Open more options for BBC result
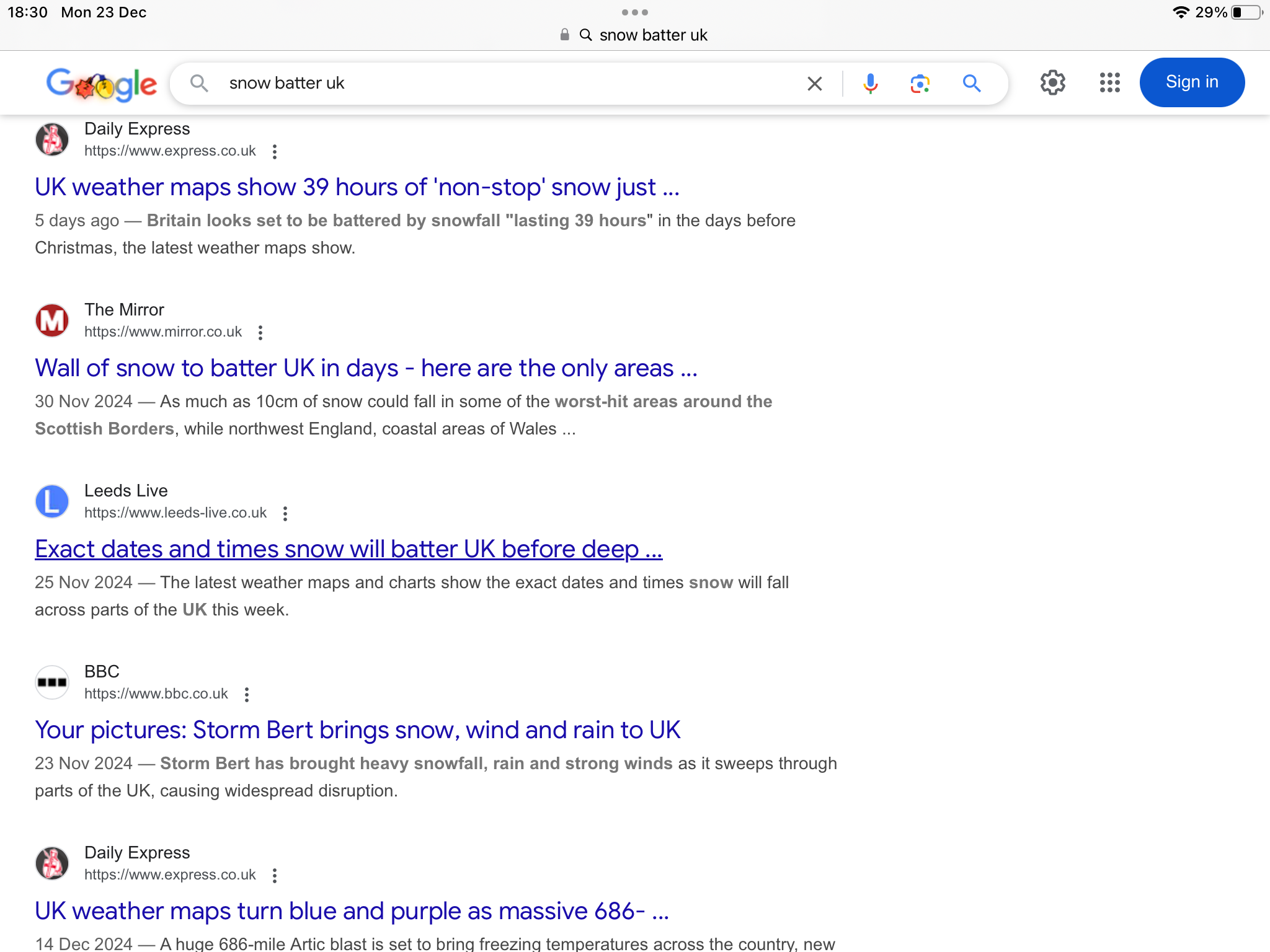This screenshot has width=1270, height=952. 247,694
